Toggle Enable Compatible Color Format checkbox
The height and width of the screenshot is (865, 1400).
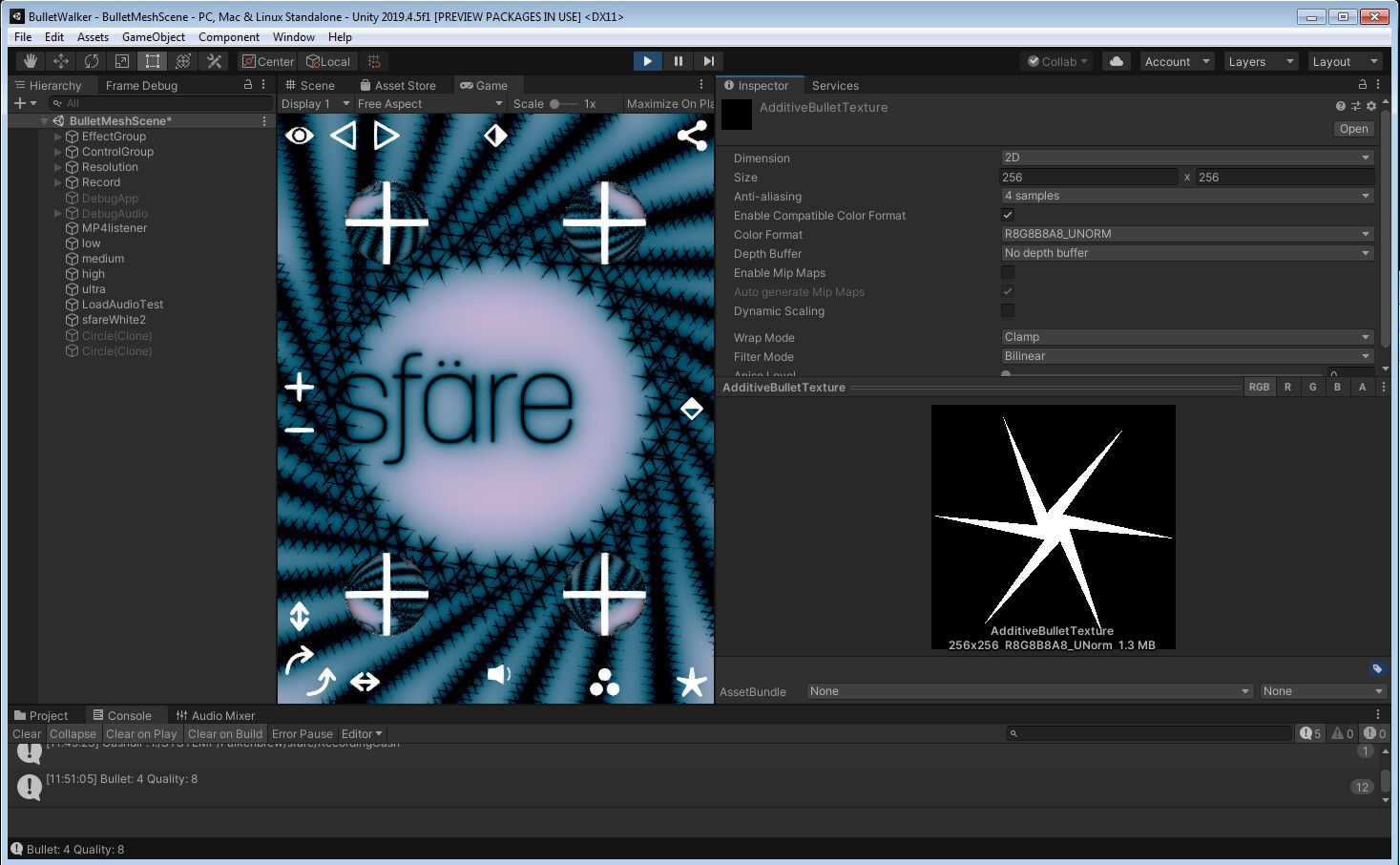[x=1008, y=215]
